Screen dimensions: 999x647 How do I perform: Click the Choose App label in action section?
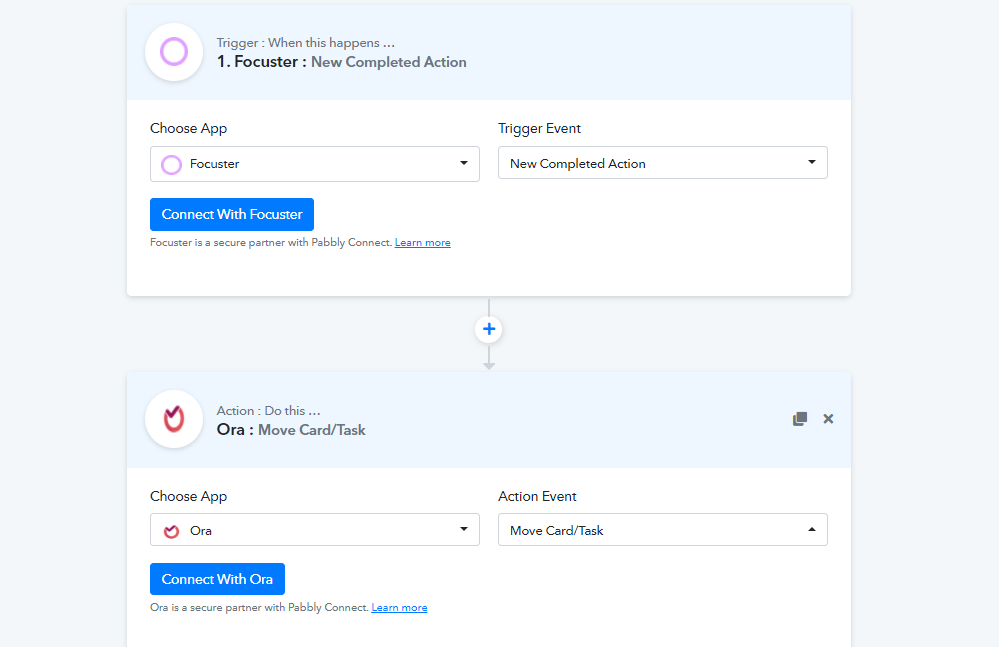pyautogui.click(x=189, y=497)
